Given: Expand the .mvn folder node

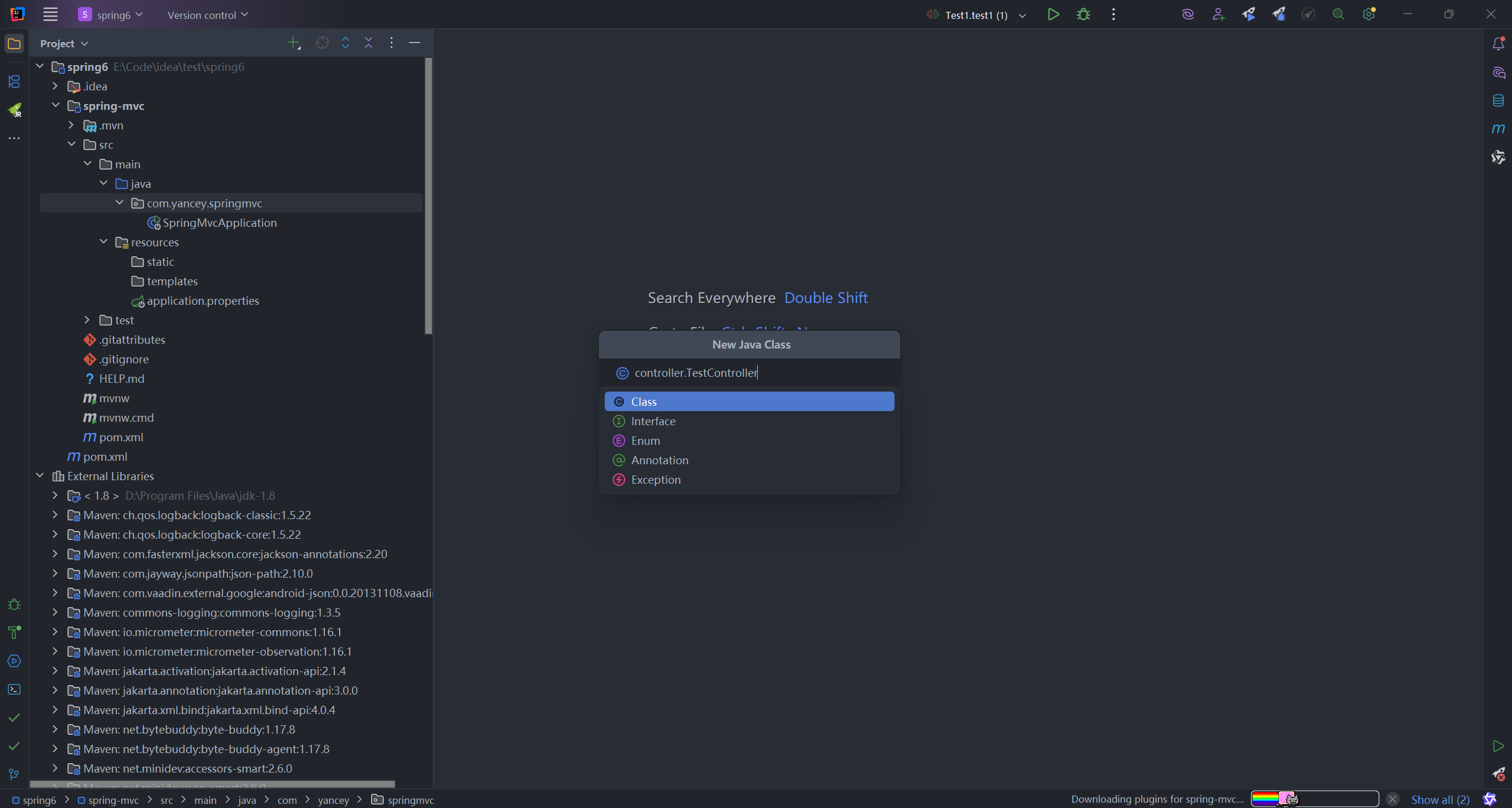Looking at the screenshot, I should (71, 125).
